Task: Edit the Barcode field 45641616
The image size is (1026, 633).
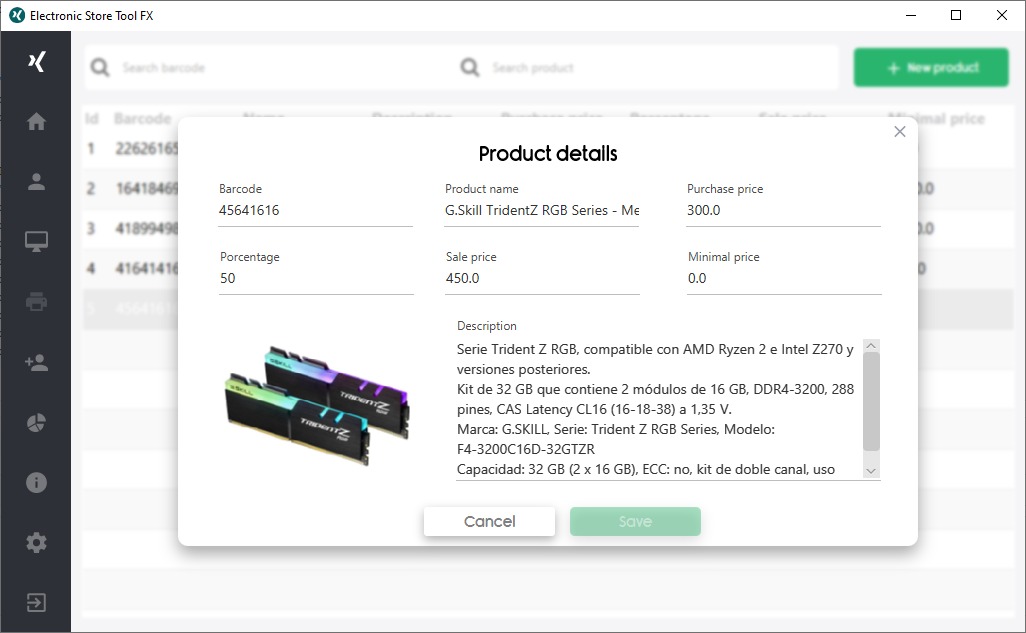Action: point(315,211)
